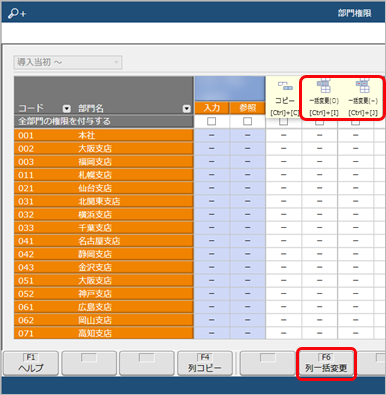The image size is (386, 395).
Task: Select row 042 静岡支店
Action: 104,254
